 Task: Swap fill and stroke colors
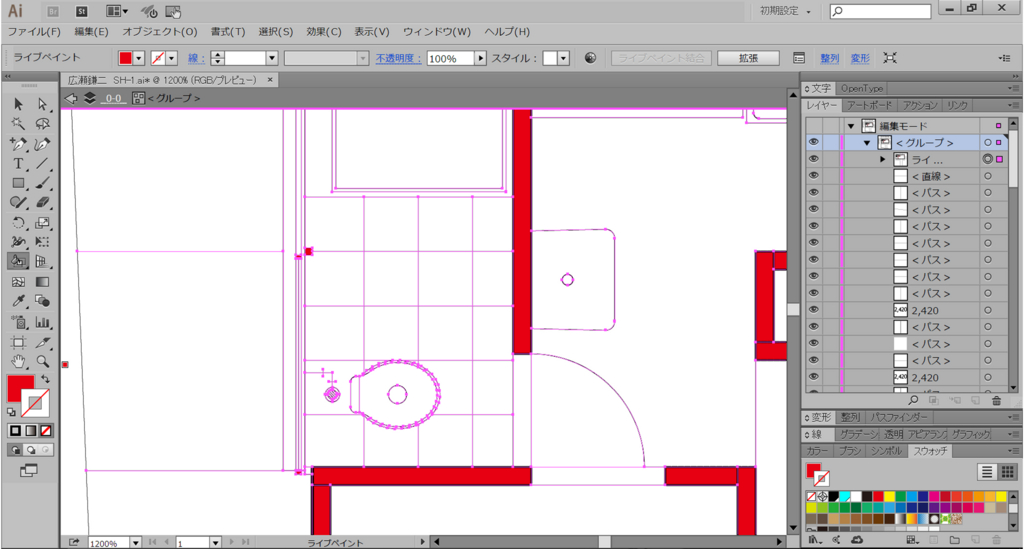(x=46, y=379)
